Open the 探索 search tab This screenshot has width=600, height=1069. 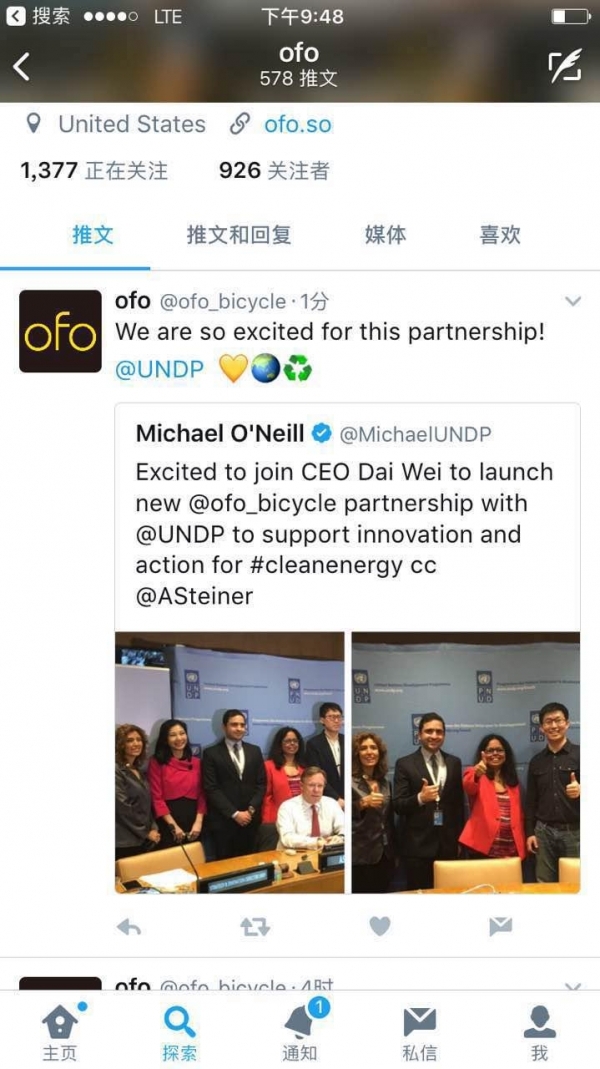point(180,1030)
